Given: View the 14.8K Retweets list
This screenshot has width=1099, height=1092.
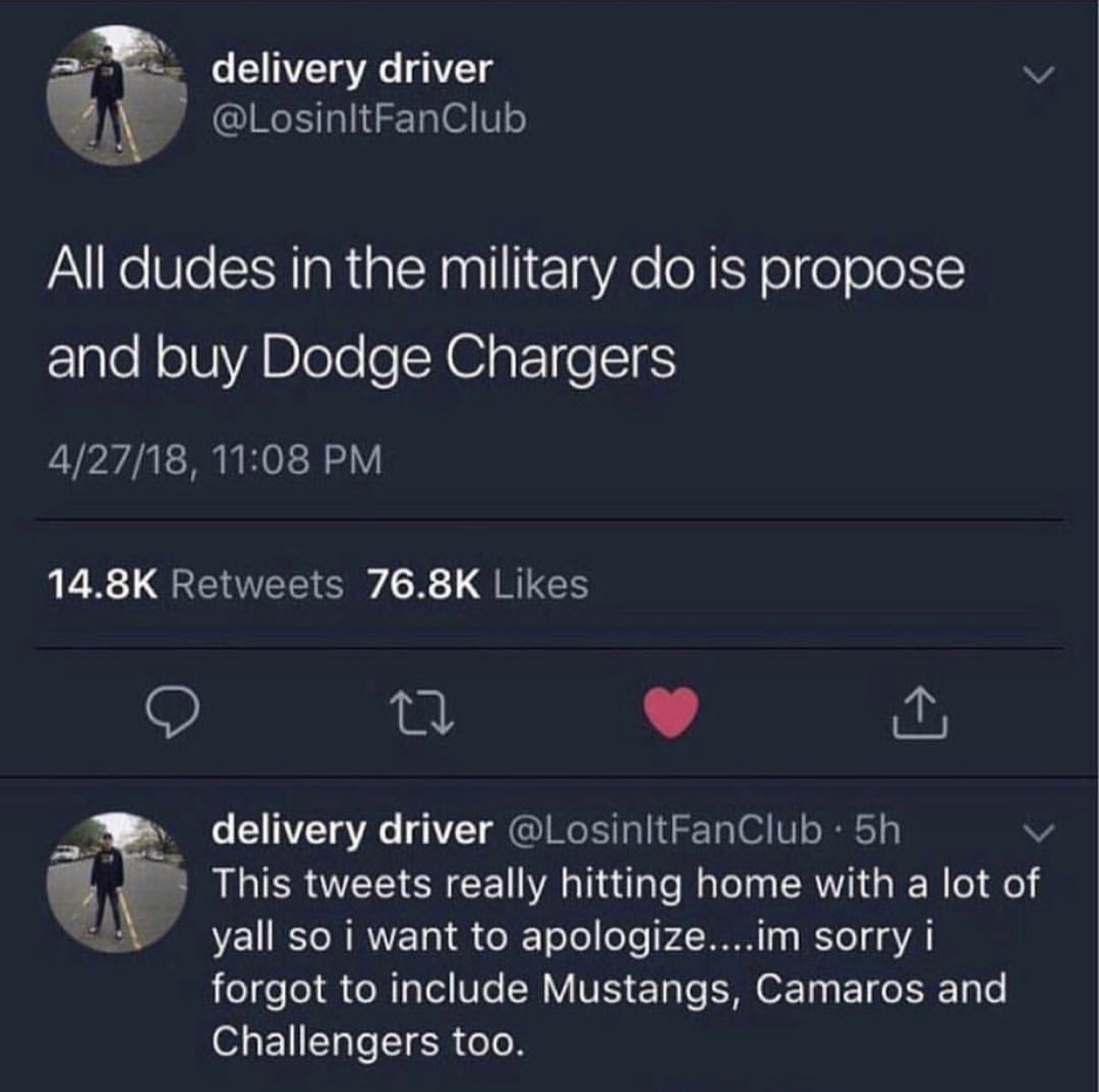Looking at the screenshot, I should pos(195,585).
